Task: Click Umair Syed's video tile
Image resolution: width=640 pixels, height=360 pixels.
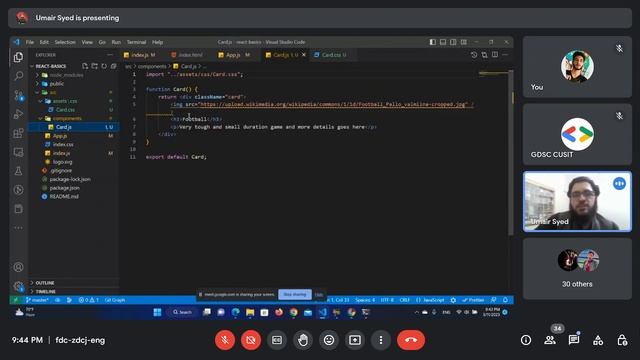Action: (577, 202)
